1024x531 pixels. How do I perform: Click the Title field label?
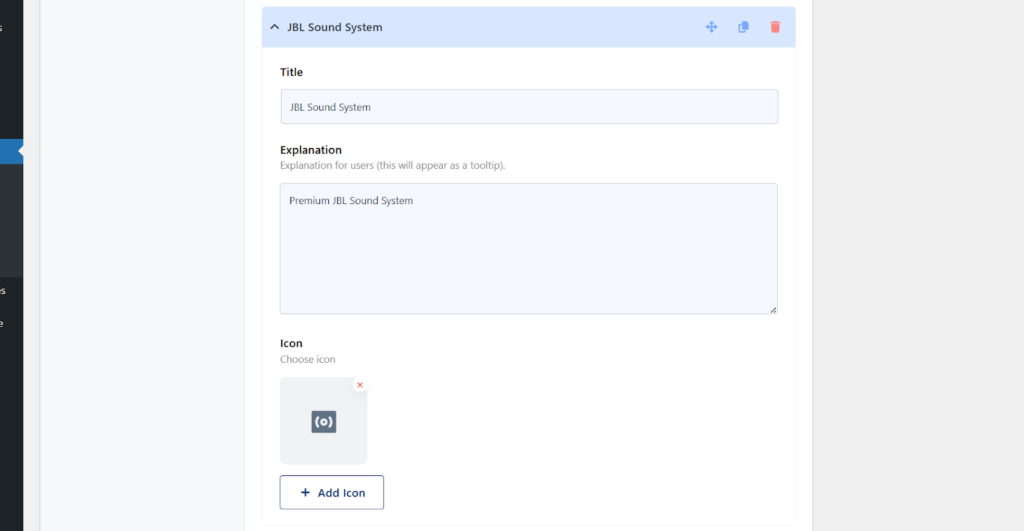pos(291,72)
